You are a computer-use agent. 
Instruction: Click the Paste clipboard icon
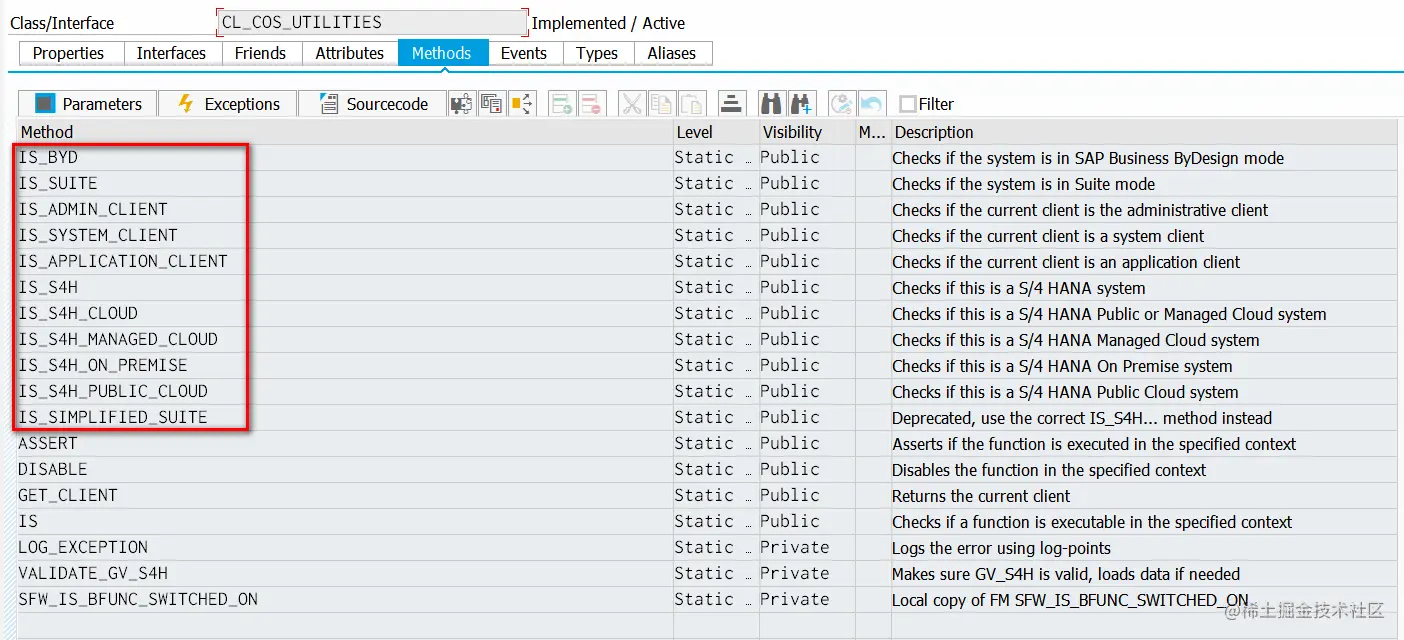692,103
